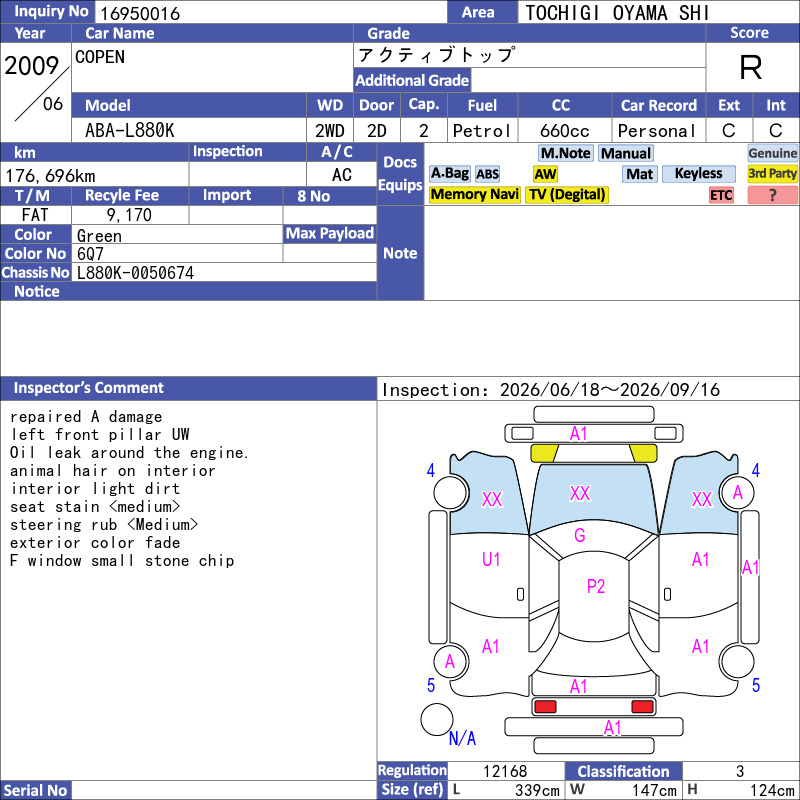
Task: Toggle the Manual document badge
Action: tap(626, 153)
